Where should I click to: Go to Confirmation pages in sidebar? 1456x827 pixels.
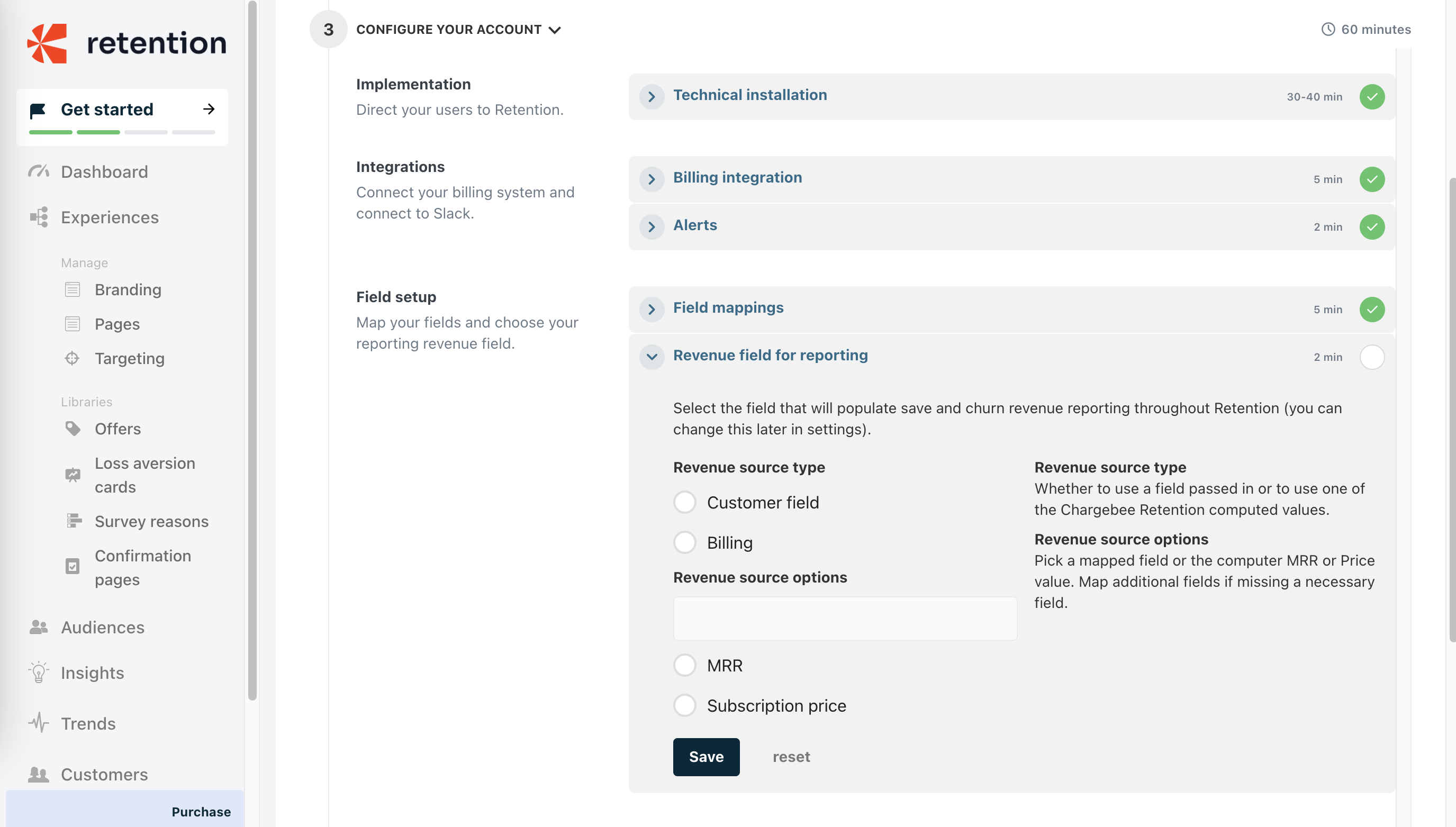pyautogui.click(x=142, y=567)
